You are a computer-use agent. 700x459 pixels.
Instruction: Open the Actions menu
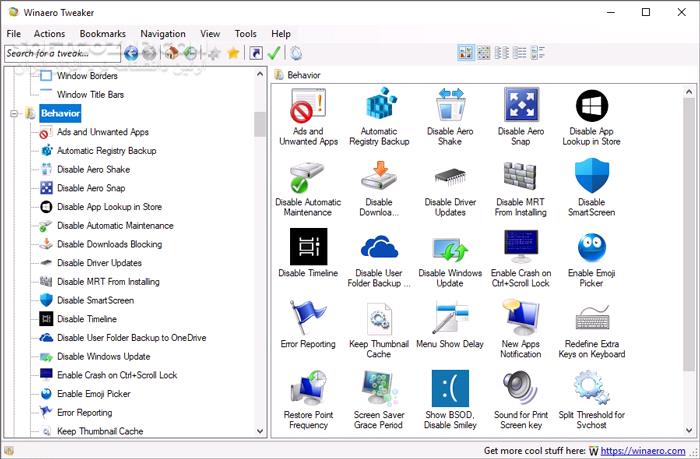click(x=49, y=33)
